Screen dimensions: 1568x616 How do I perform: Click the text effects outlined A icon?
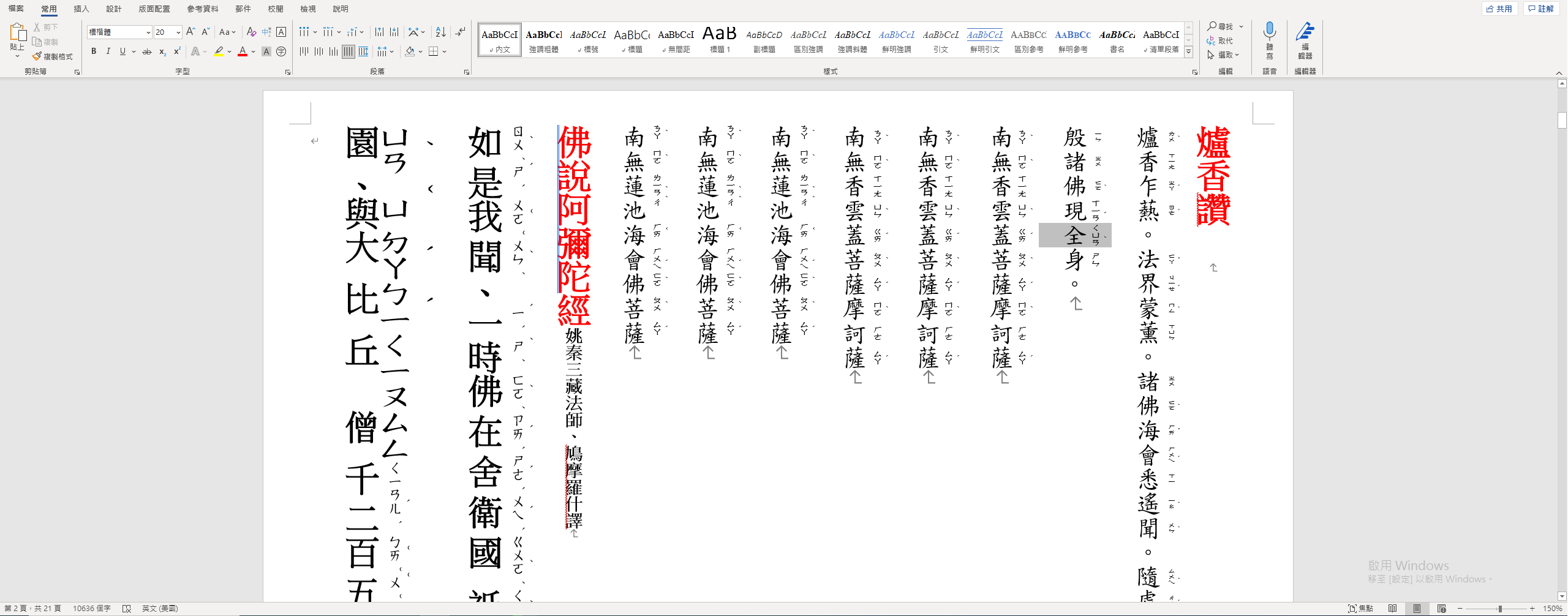point(195,51)
